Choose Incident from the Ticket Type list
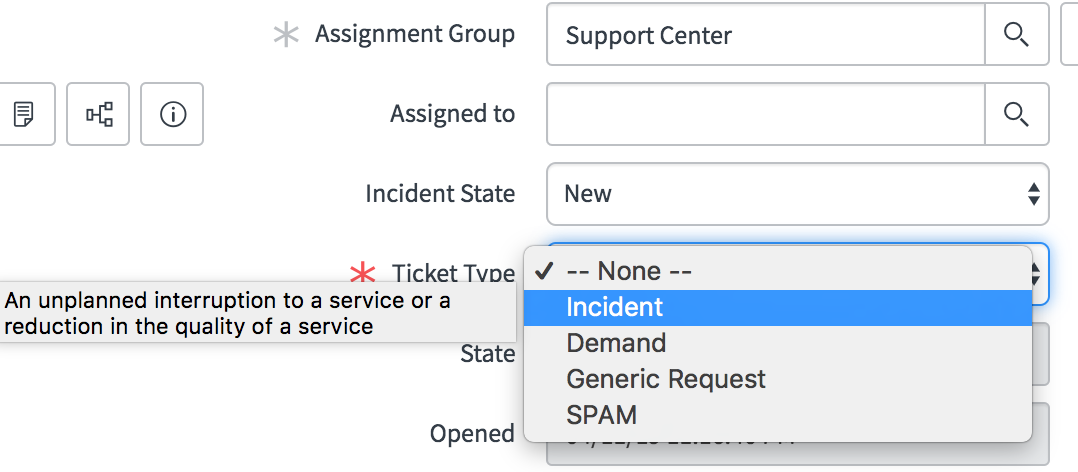1078x472 pixels. click(x=778, y=307)
